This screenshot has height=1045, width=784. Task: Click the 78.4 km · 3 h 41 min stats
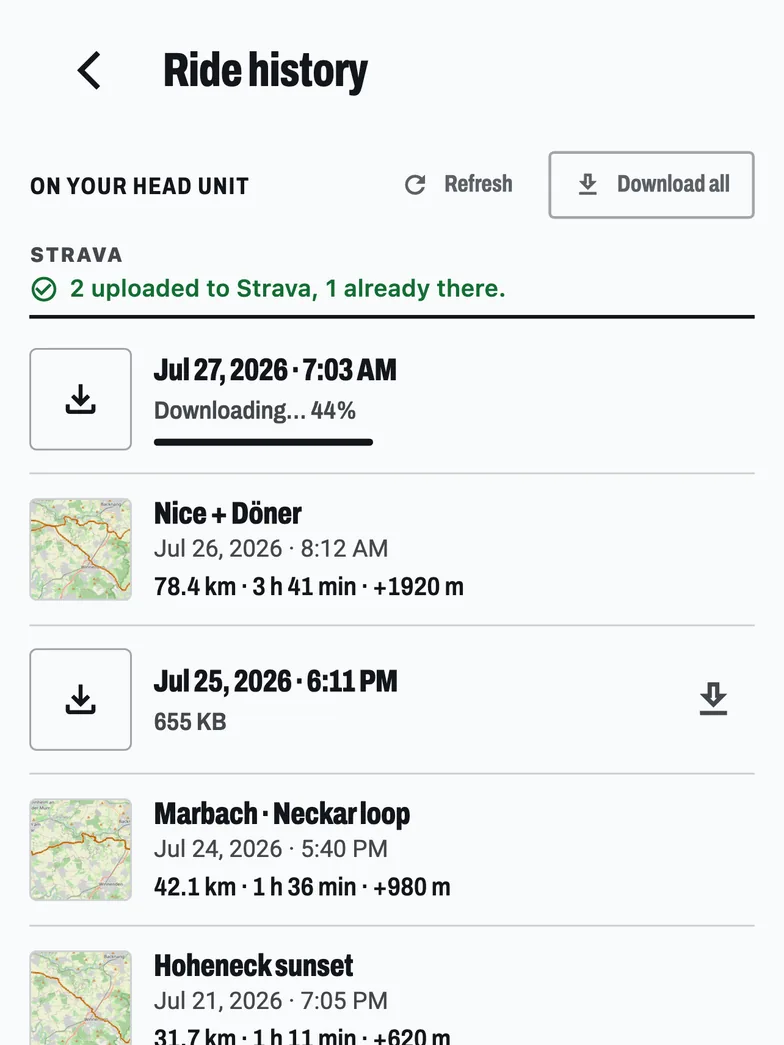pyautogui.click(x=309, y=586)
